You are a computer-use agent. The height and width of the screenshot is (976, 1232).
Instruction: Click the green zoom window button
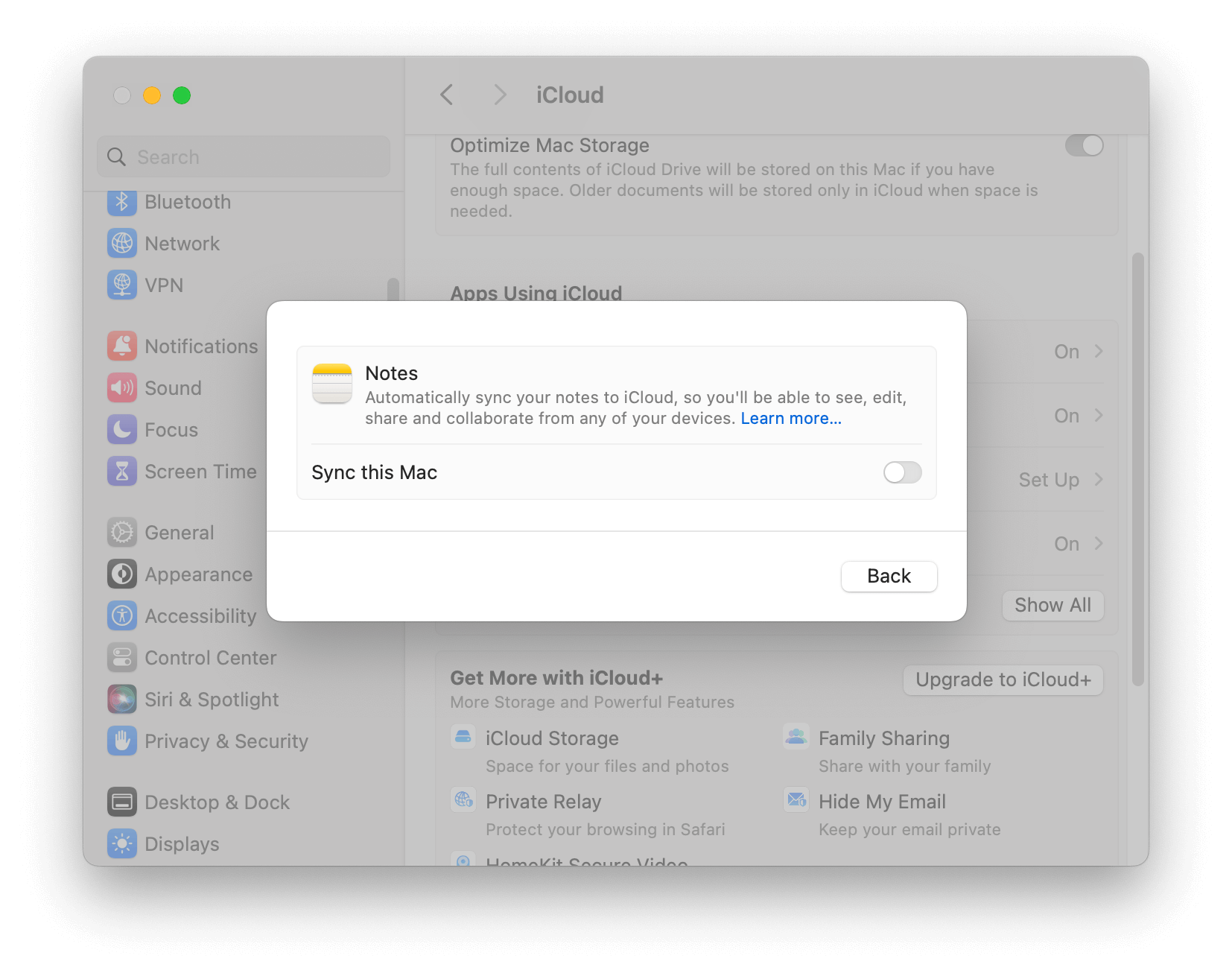point(182,95)
